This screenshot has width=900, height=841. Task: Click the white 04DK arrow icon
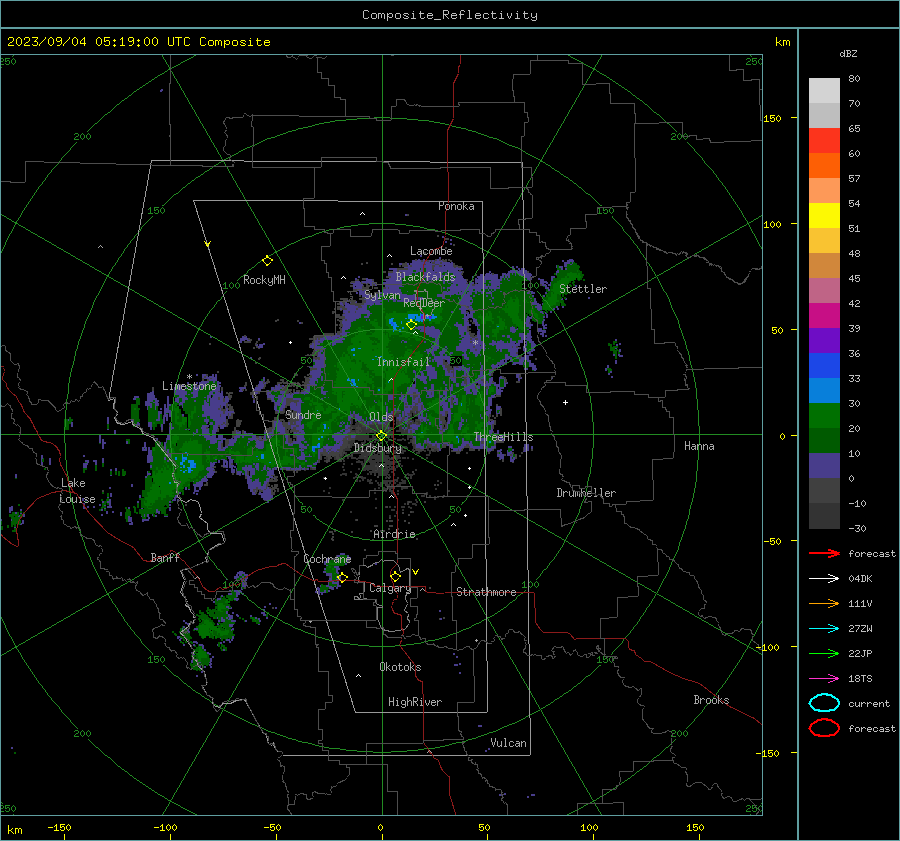[x=824, y=578]
